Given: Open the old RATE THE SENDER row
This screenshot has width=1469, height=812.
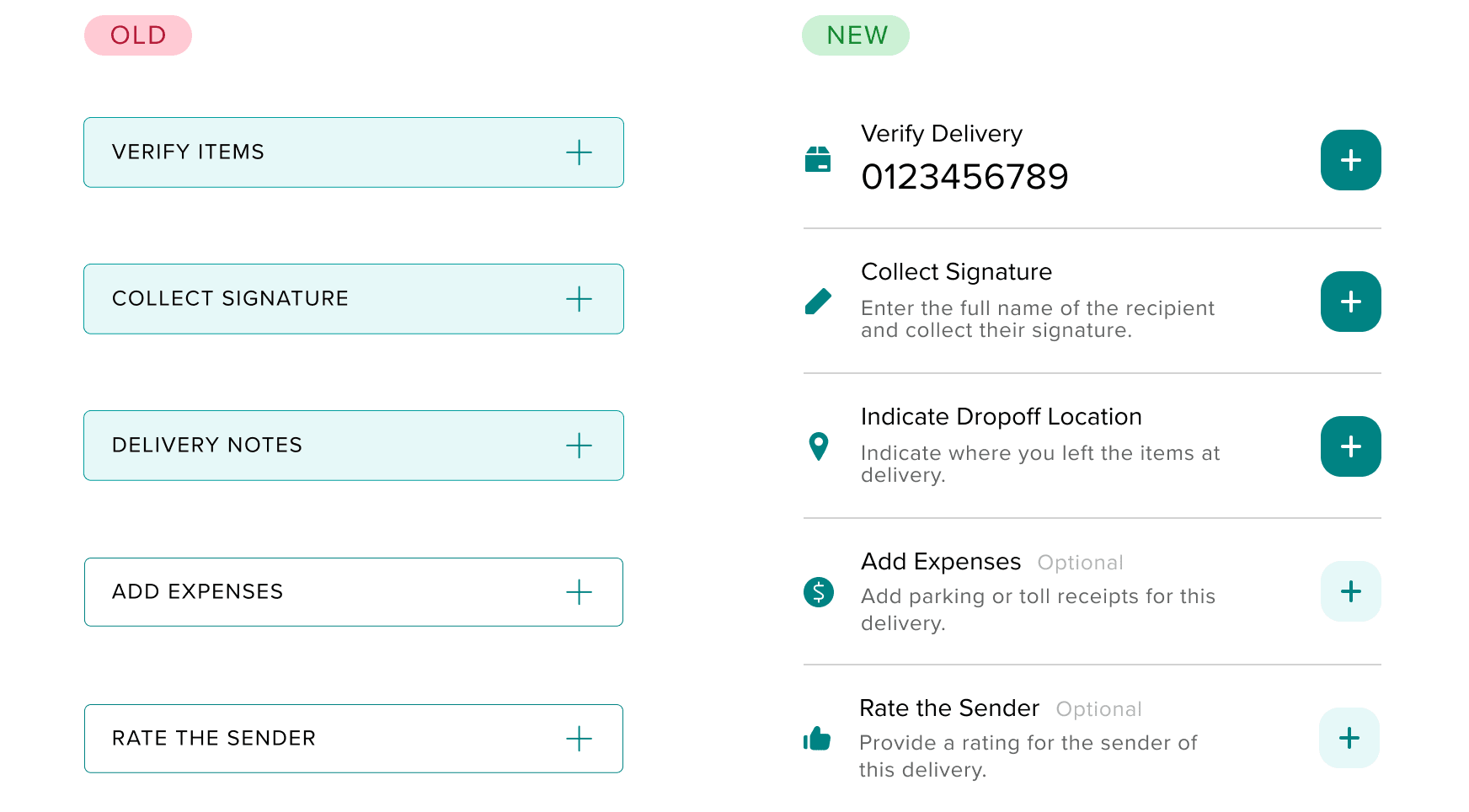Looking at the screenshot, I should [x=579, y=739].
